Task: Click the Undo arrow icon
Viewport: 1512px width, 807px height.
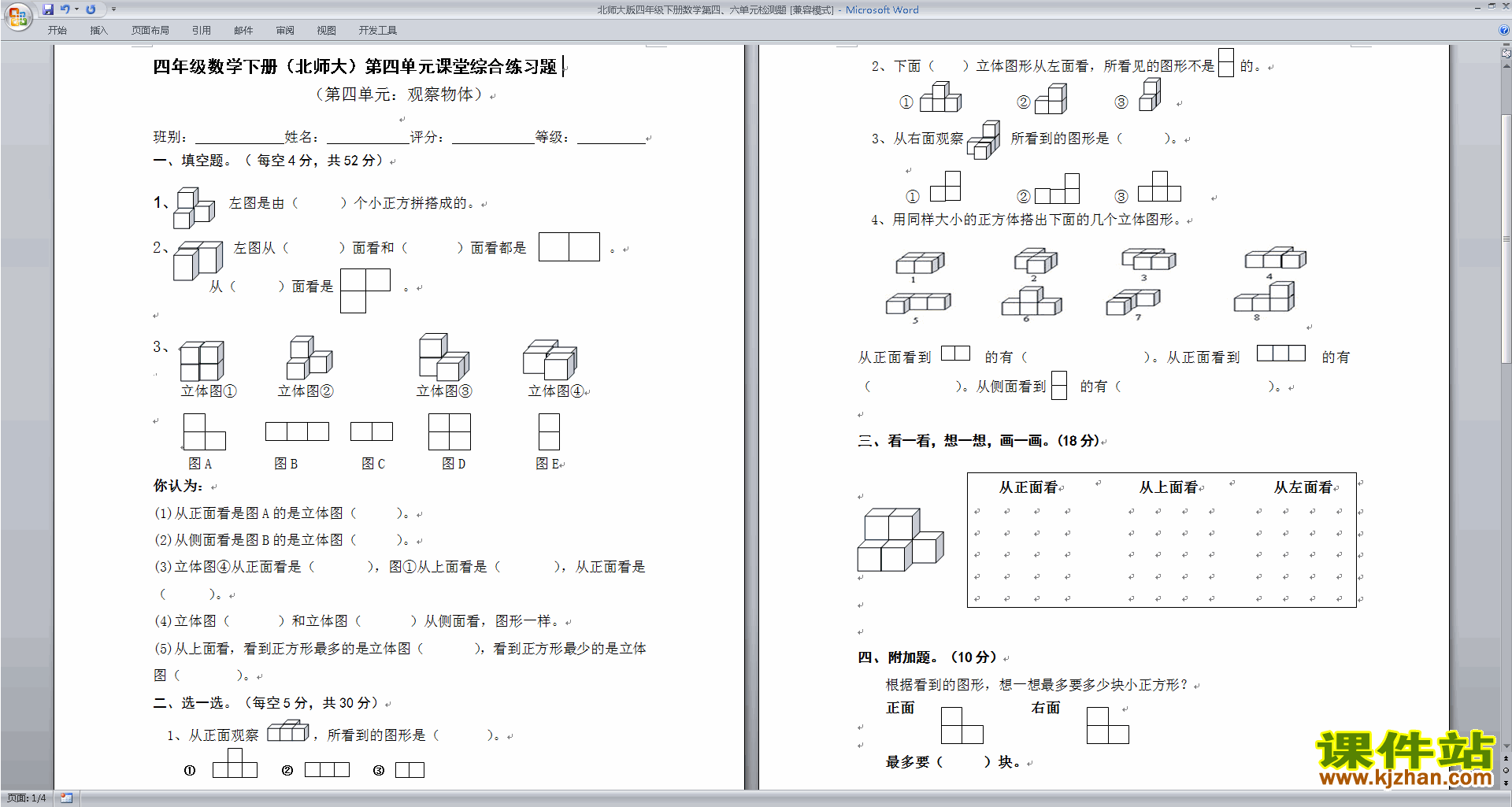Action: coord(65,9)
